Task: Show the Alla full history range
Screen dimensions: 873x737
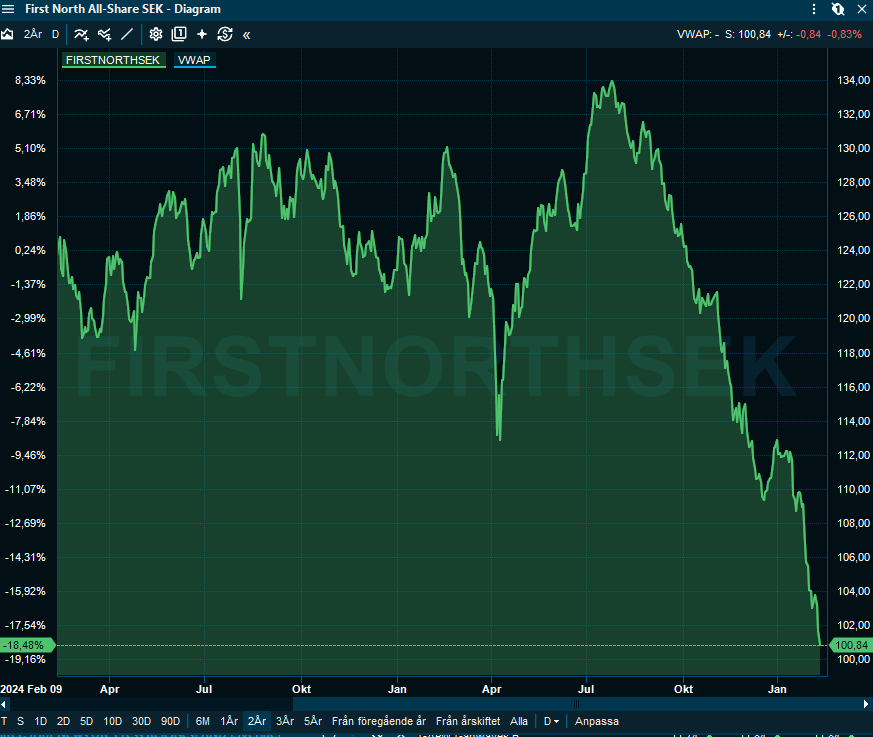Action: point(518,721)
